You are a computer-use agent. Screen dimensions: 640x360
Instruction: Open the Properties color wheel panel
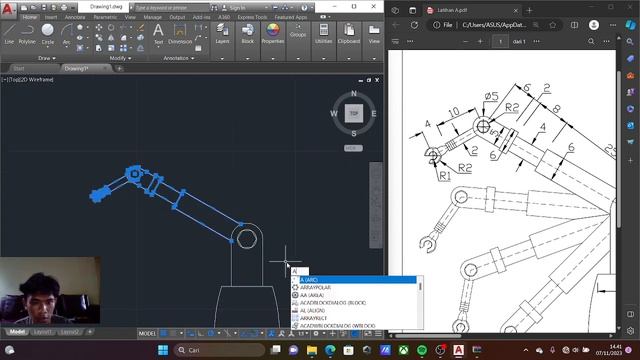click(x=273, y=34)
